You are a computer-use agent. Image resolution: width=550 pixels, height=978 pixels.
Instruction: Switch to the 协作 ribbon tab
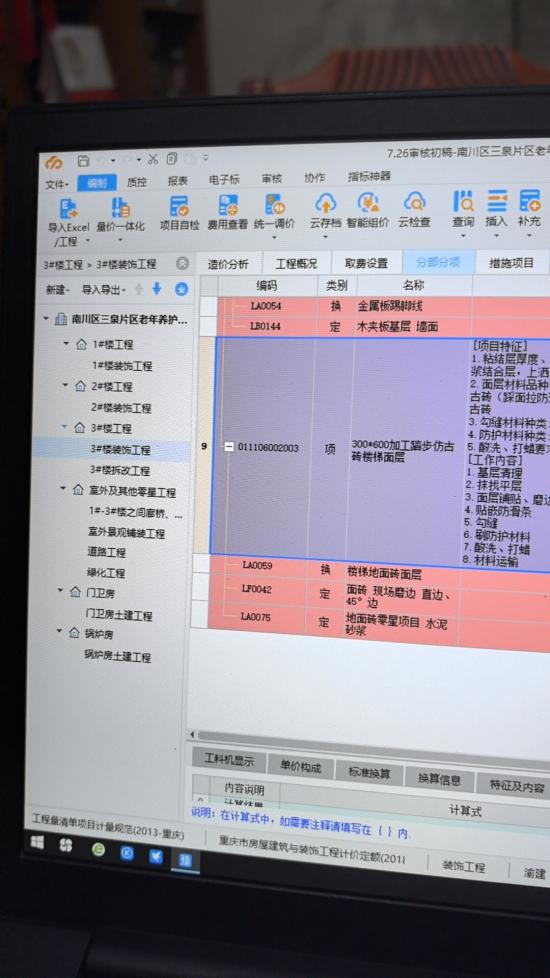pos(314,177)
